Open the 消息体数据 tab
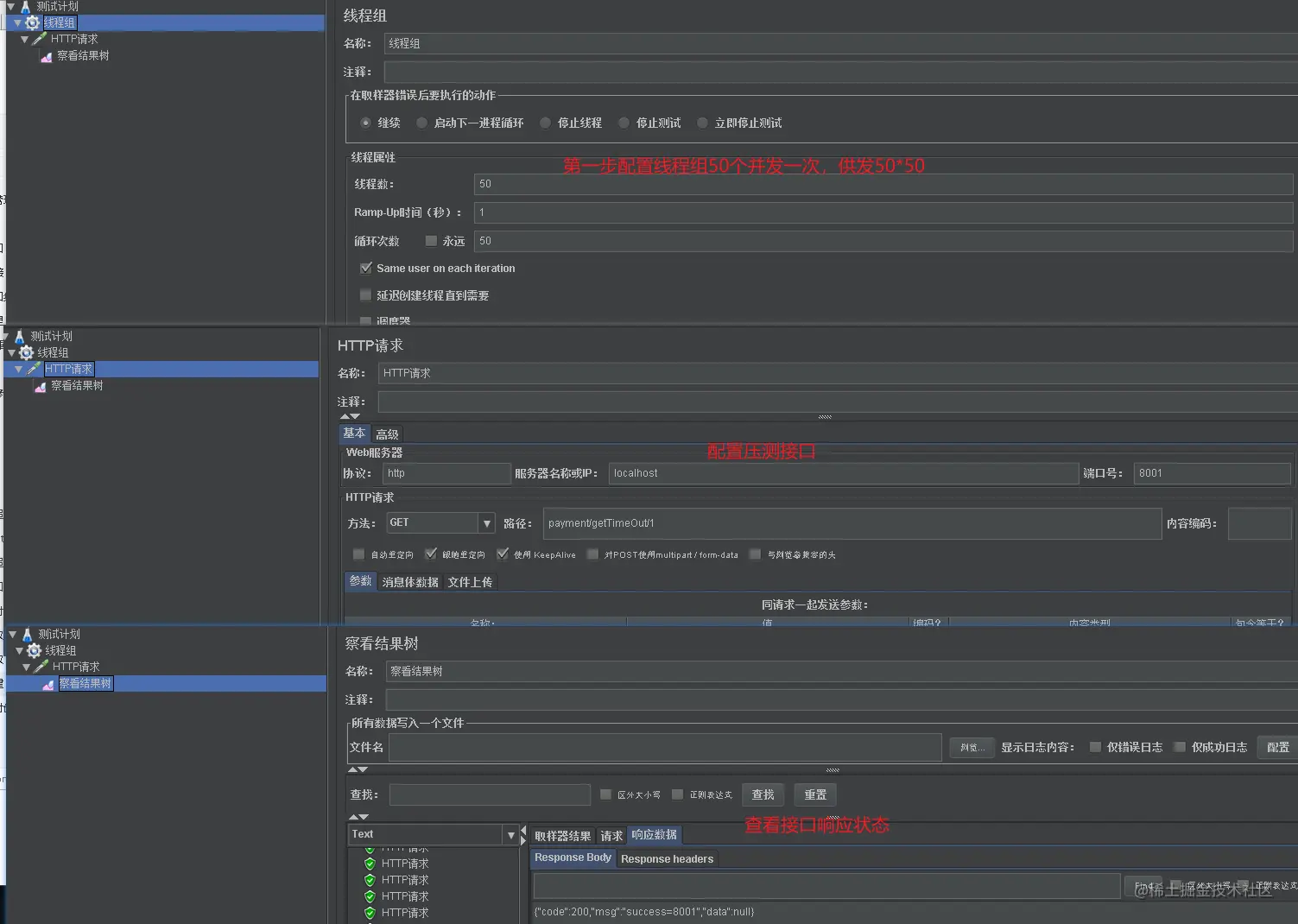The height and width of the screenshot is (924, 1298). pyautogui.click(x=410, y=582)
